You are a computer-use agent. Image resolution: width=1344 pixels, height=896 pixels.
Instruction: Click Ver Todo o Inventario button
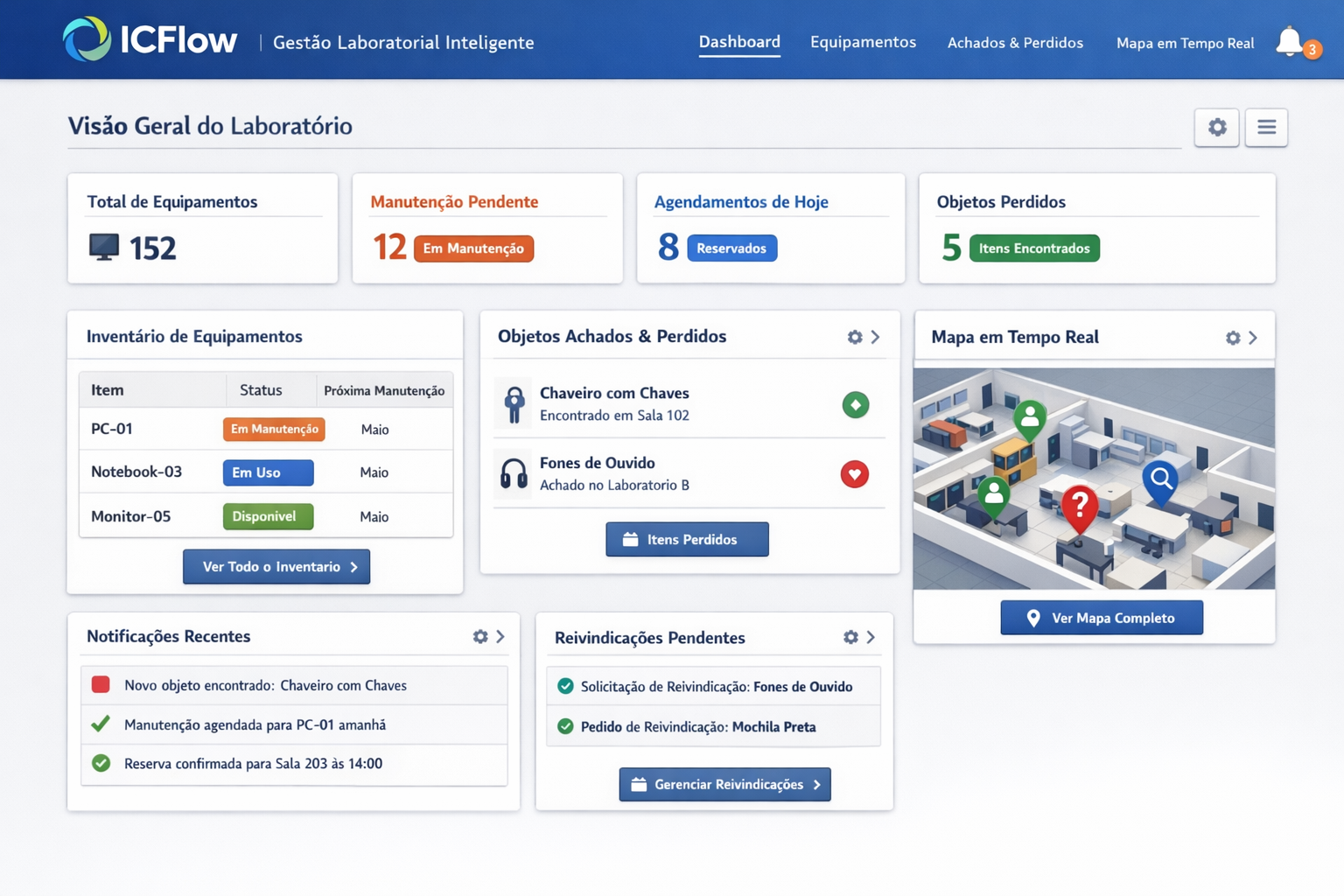(x=276, y=567)
